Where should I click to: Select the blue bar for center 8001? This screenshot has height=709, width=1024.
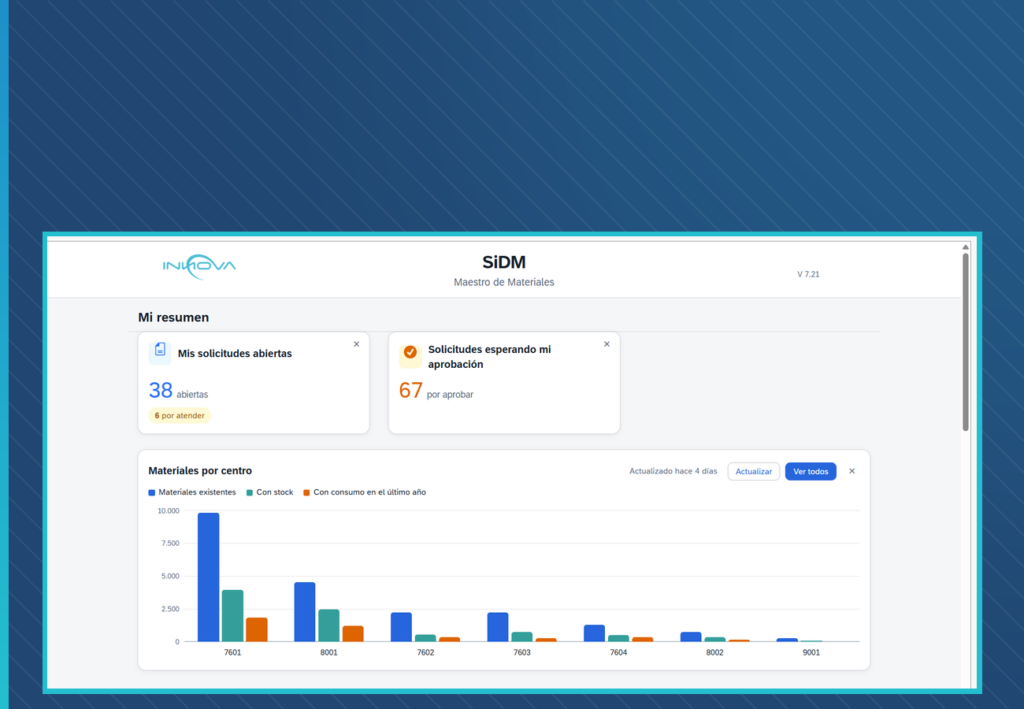[305, 612]
